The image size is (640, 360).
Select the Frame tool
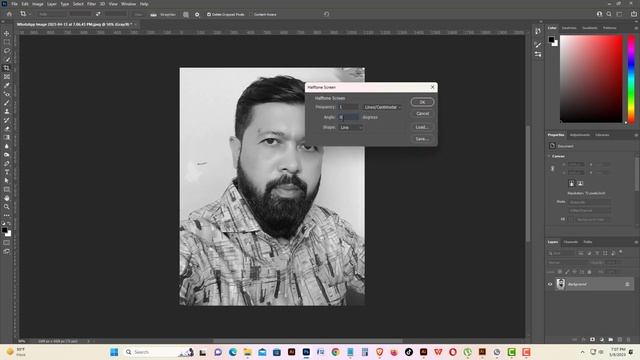(x=7, y=77)
